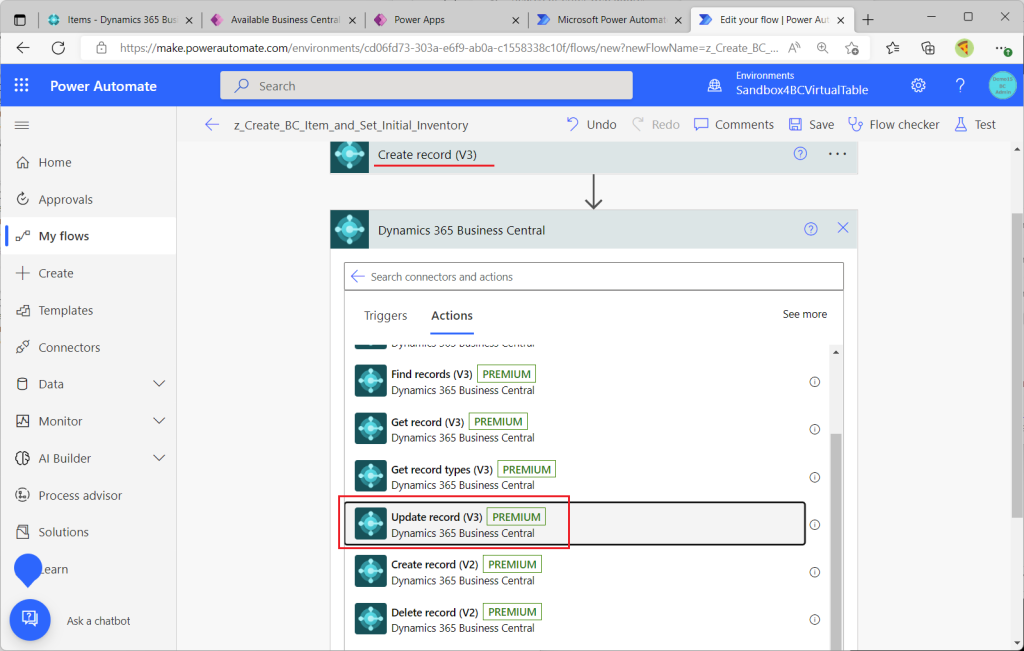
Task: Select the Delete record (V2) action
Action: coord(575,620)
